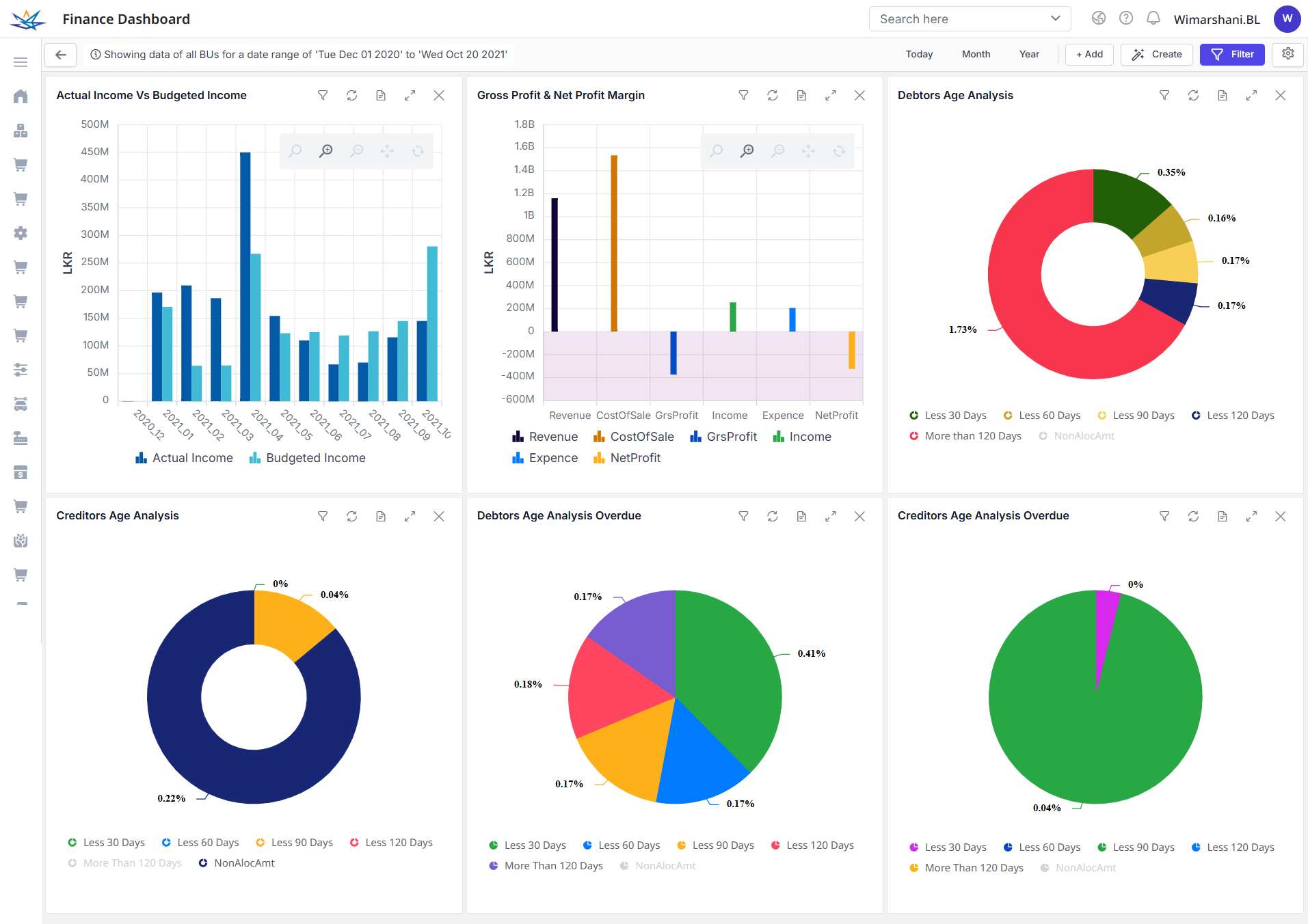1308x924 pixels.
Task: Select the zoom-in tool on Actual Income chart
Action: [x=325, y=150]
